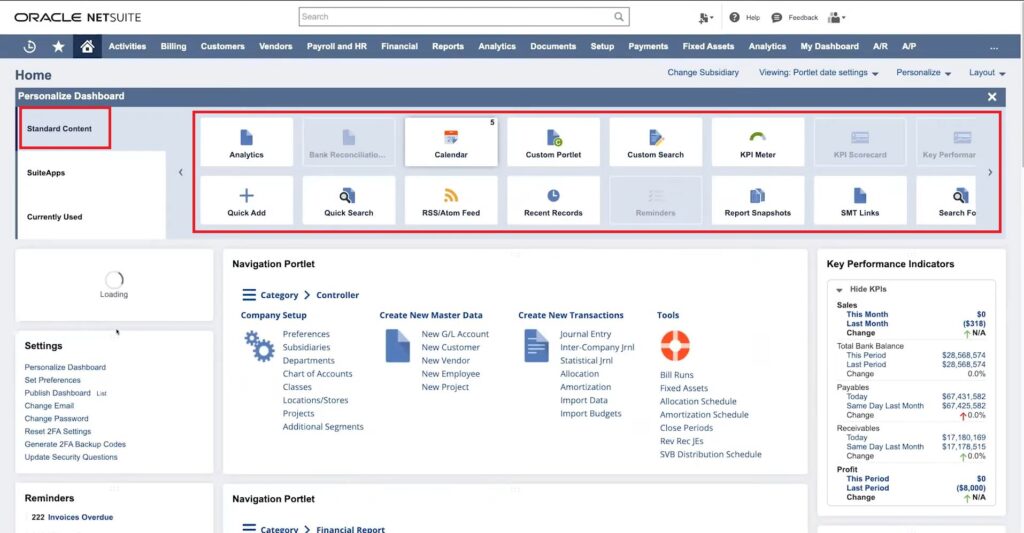This screenshot has width=1024, height=533.
Task: Open the more menu items ellipsis
Action: (993, 47)
